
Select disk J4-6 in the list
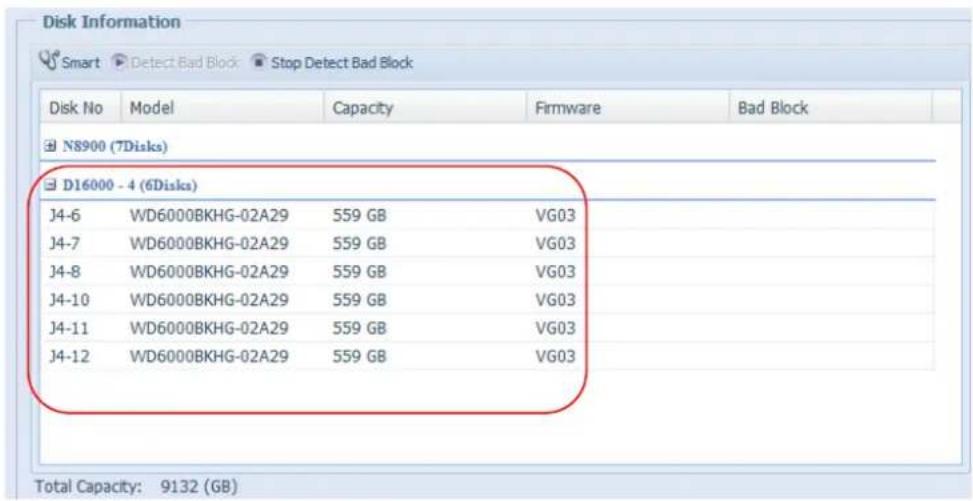(65, 214)
